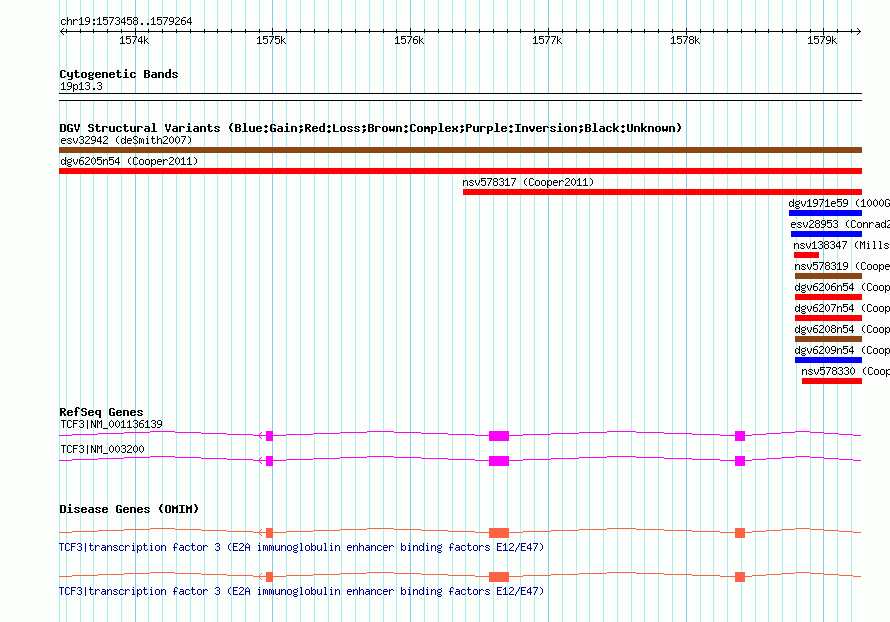Click the blue dgv6209n54 gain bar
The image size is (890, 622).
(829, 360)
